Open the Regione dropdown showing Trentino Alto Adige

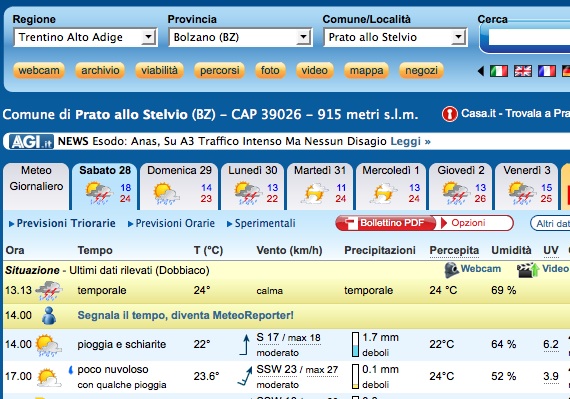[85, 37]
